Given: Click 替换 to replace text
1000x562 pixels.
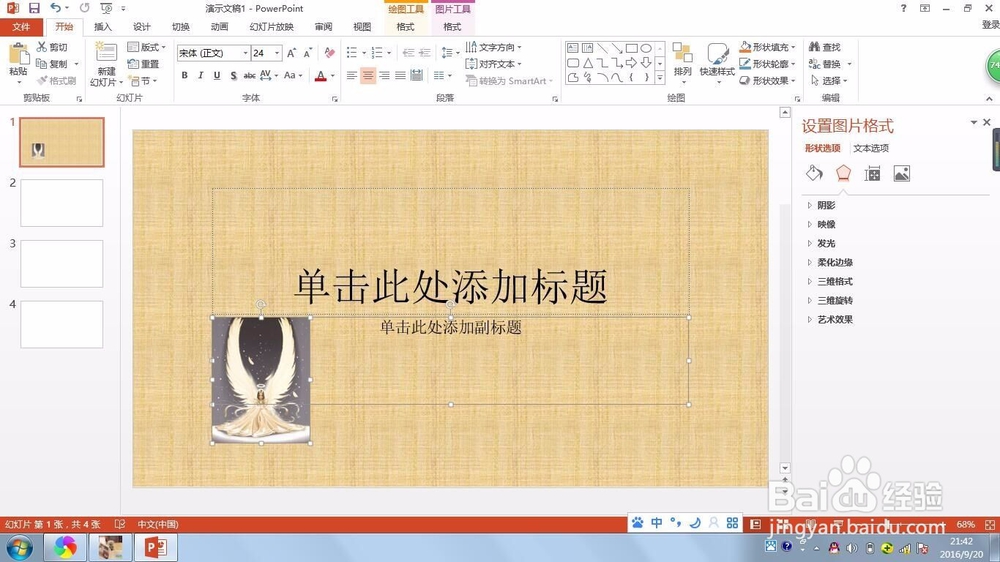Looking at the screenshot, I should click(x=825, y=64).
